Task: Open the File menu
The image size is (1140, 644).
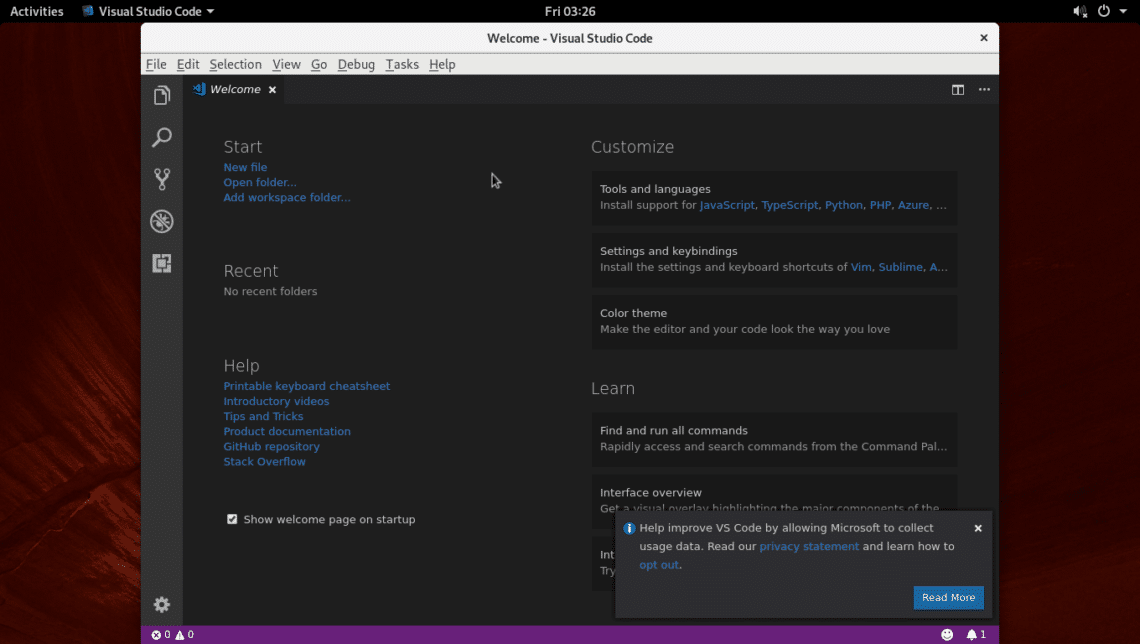Action: [x=156, y=64]
